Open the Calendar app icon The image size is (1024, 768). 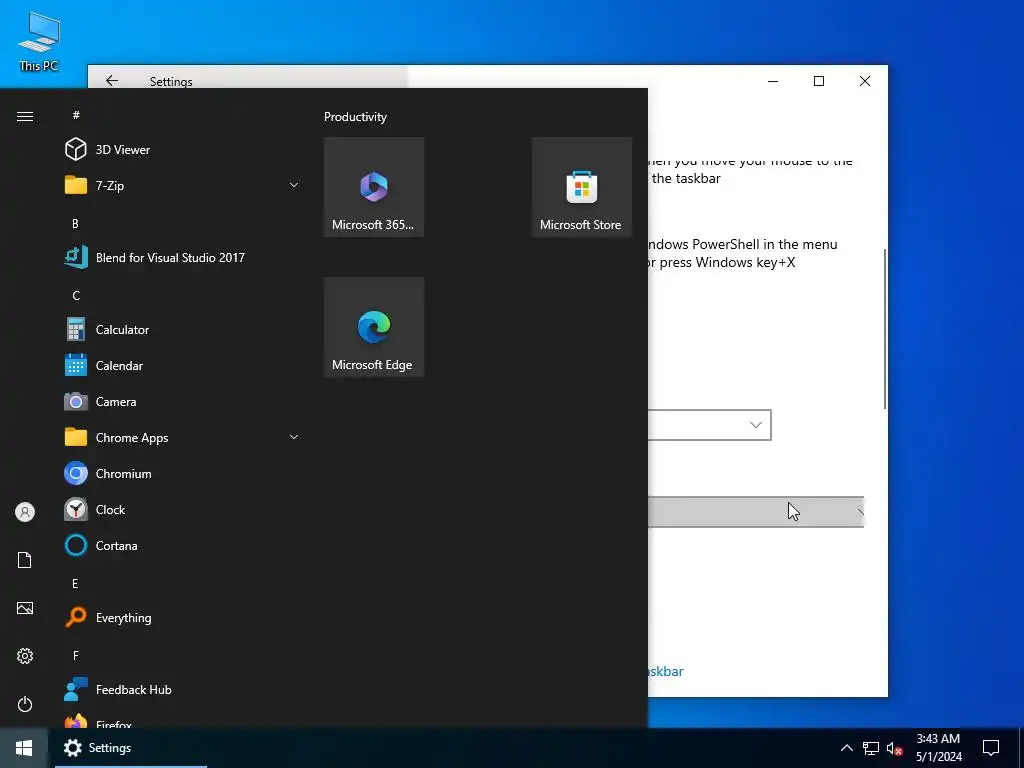(76, 365)
